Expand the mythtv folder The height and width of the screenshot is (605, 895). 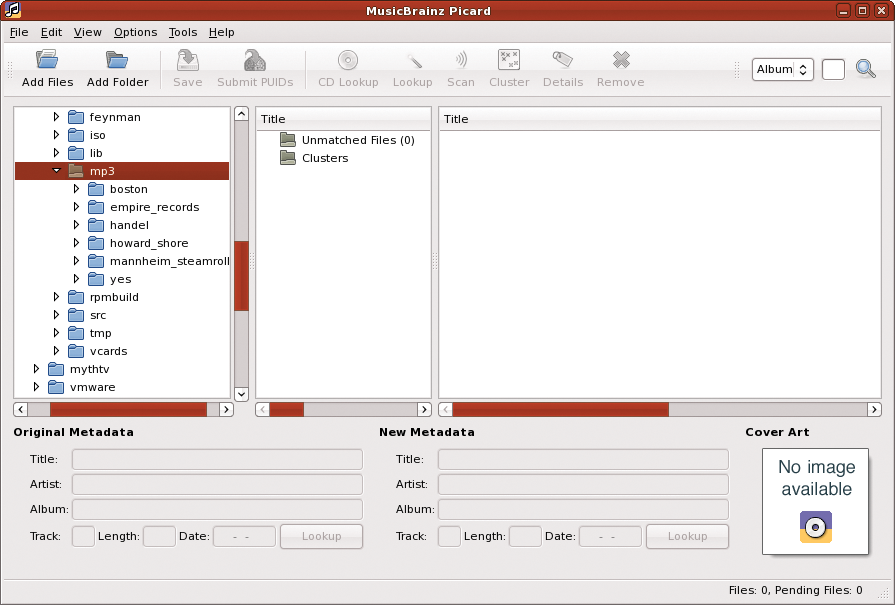pyautogui.click(x=36, y=369)
